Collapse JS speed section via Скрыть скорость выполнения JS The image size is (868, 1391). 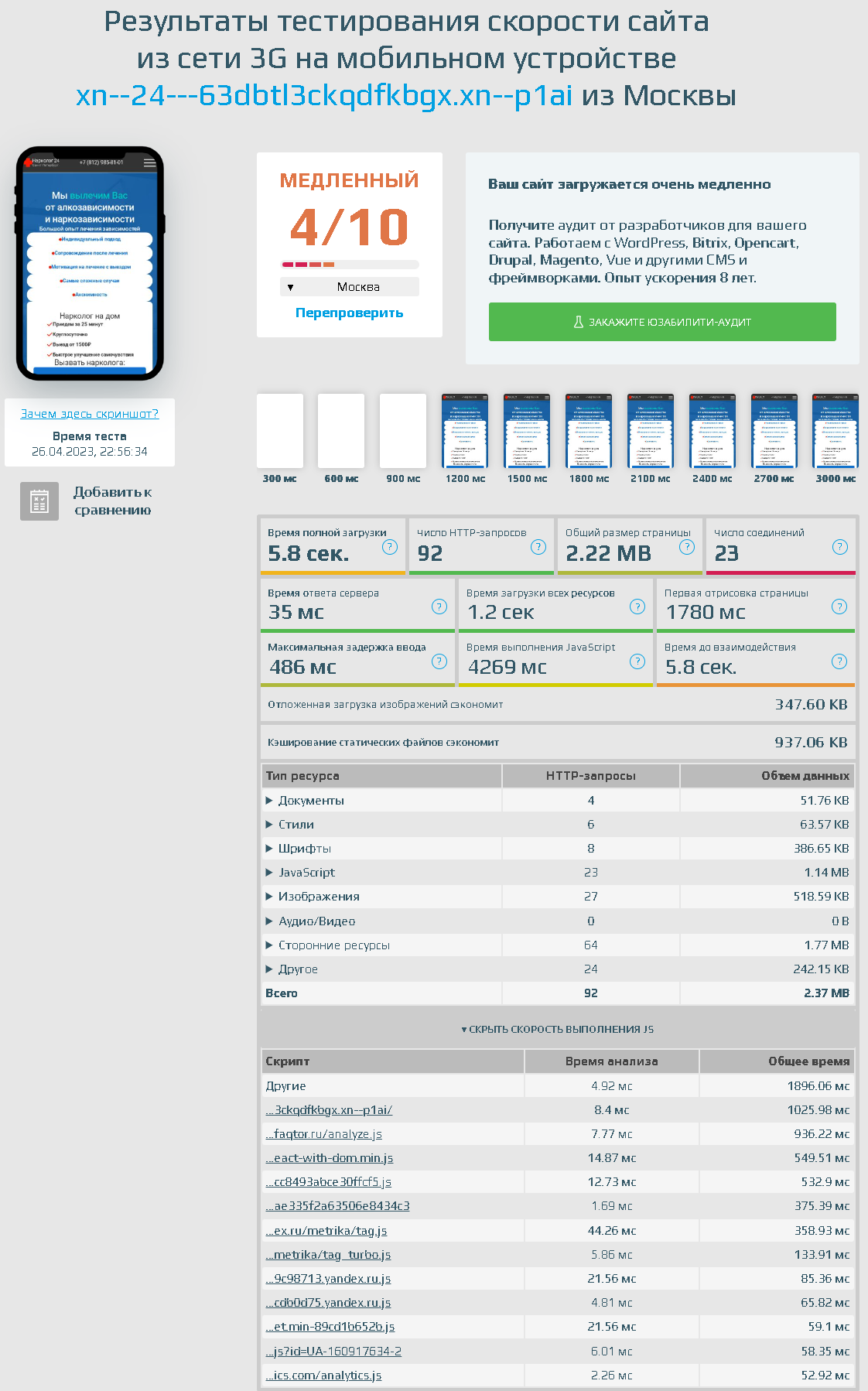(x=558, y=1030)
